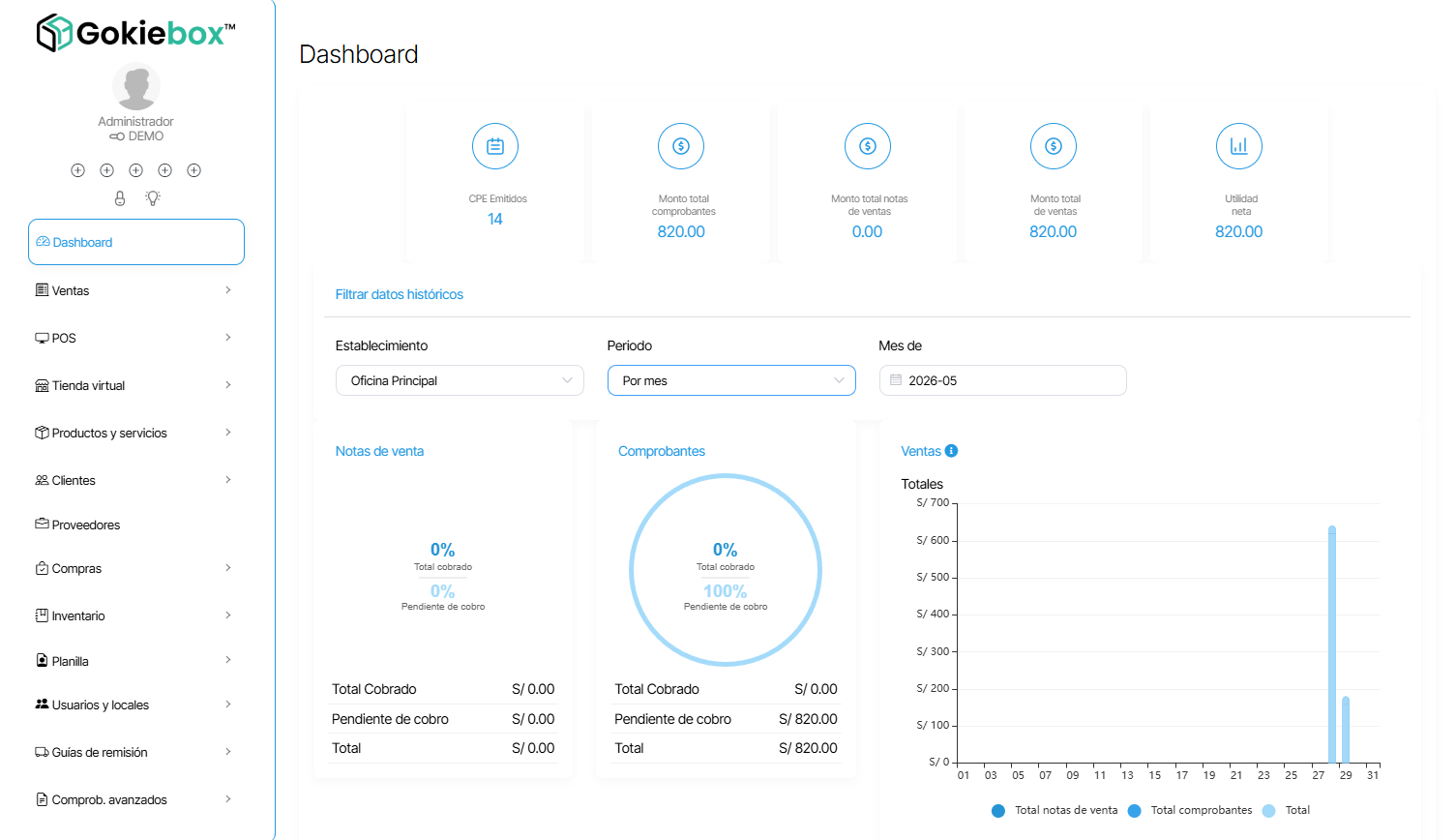Screen dimensions: 1456x840
Task: Click the Administrador username text
Action: tap(136, 122)
